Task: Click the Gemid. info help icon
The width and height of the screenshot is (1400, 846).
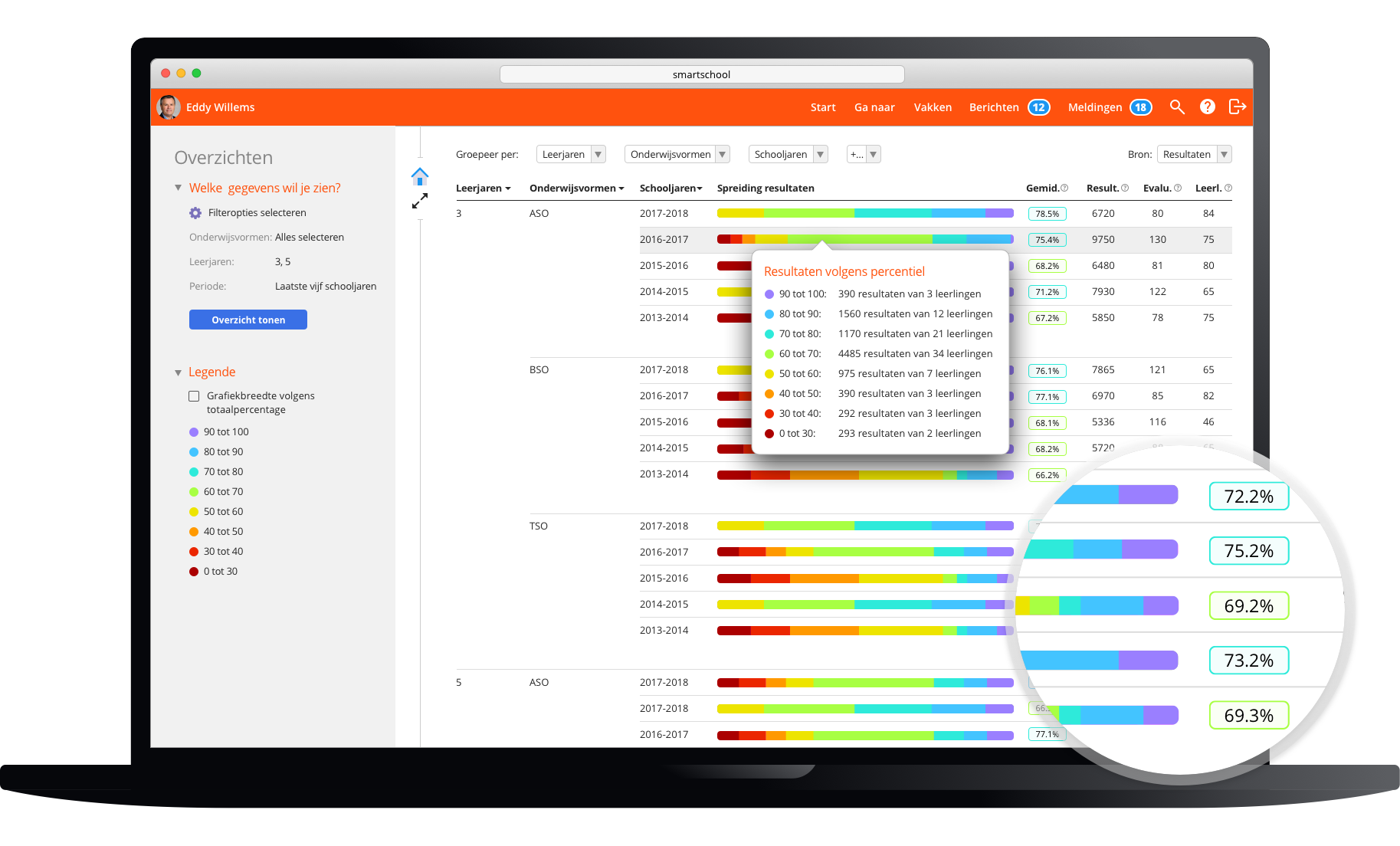Action: tap(1064, 188)
